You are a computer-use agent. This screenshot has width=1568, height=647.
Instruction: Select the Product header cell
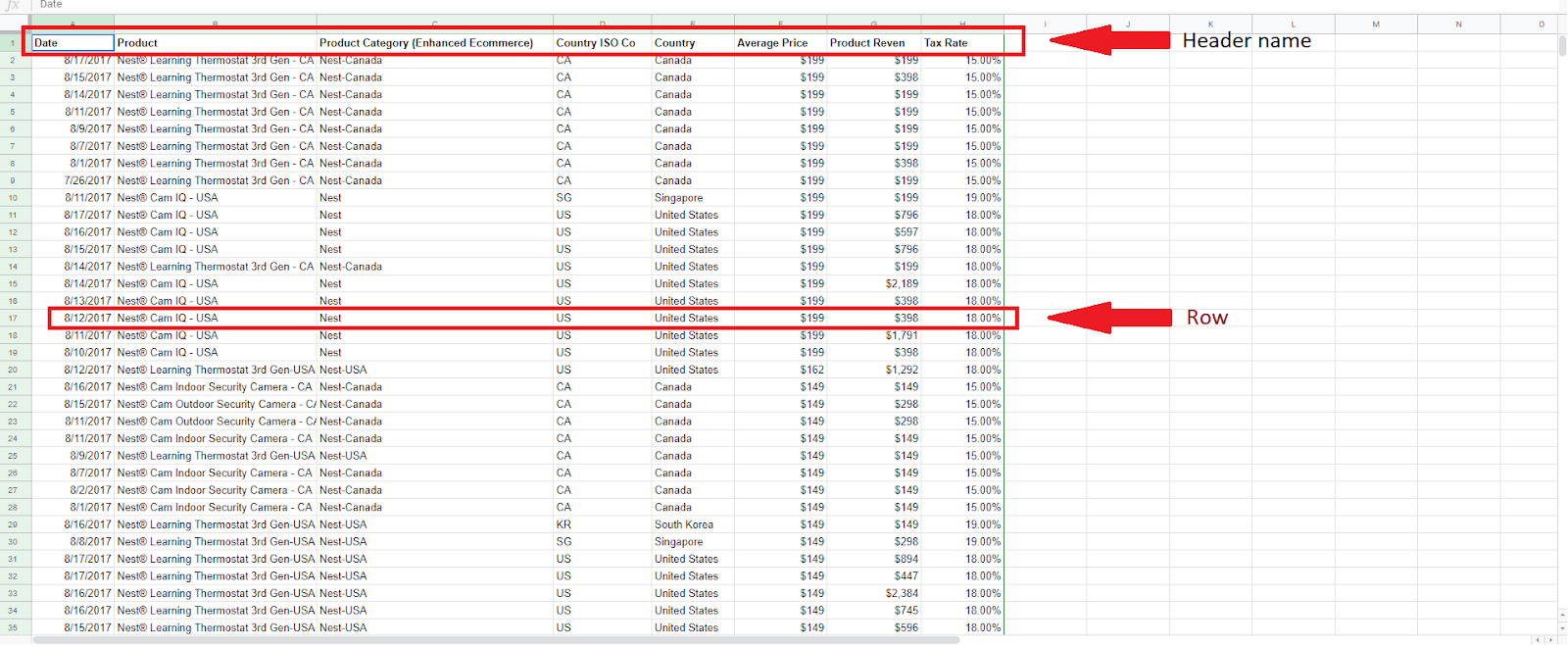pyautogui.click(x=215, y=43)
